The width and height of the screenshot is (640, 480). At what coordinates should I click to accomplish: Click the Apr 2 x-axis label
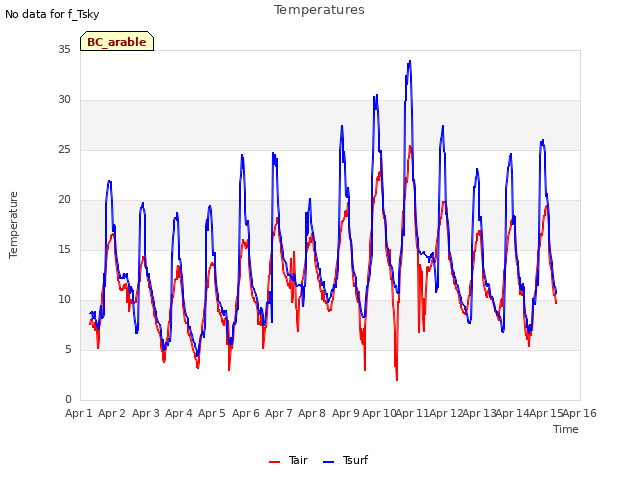pyautogui.click(x=112, y=413)
